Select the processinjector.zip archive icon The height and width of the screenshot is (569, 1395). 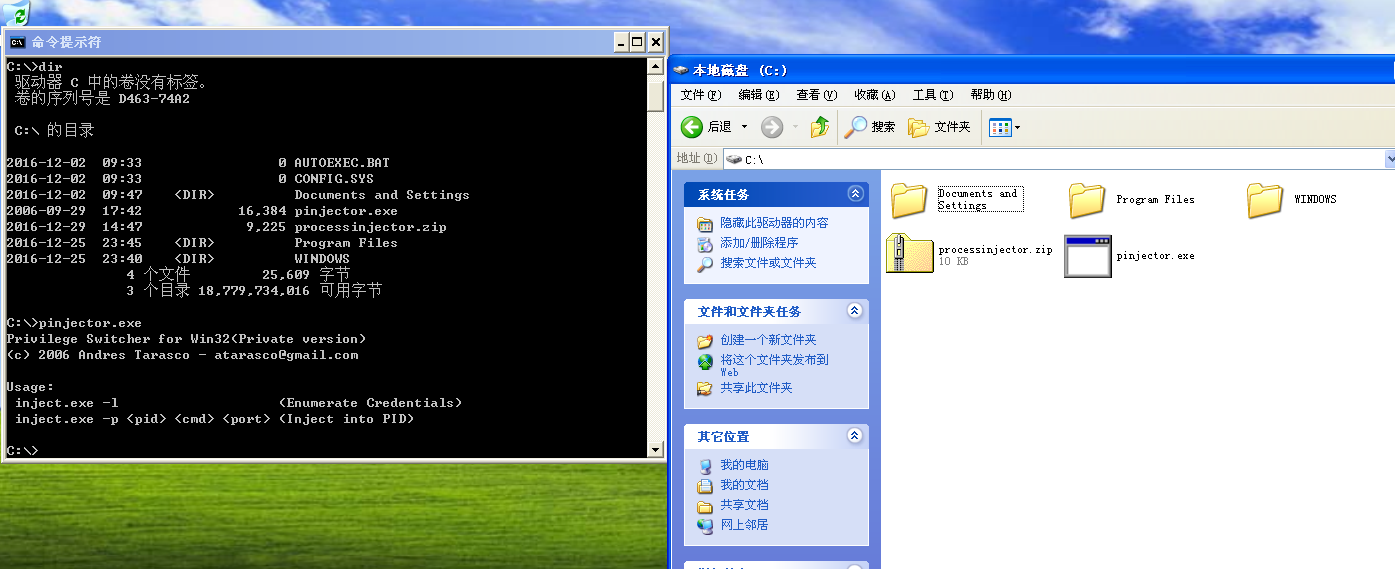point(909,255)
